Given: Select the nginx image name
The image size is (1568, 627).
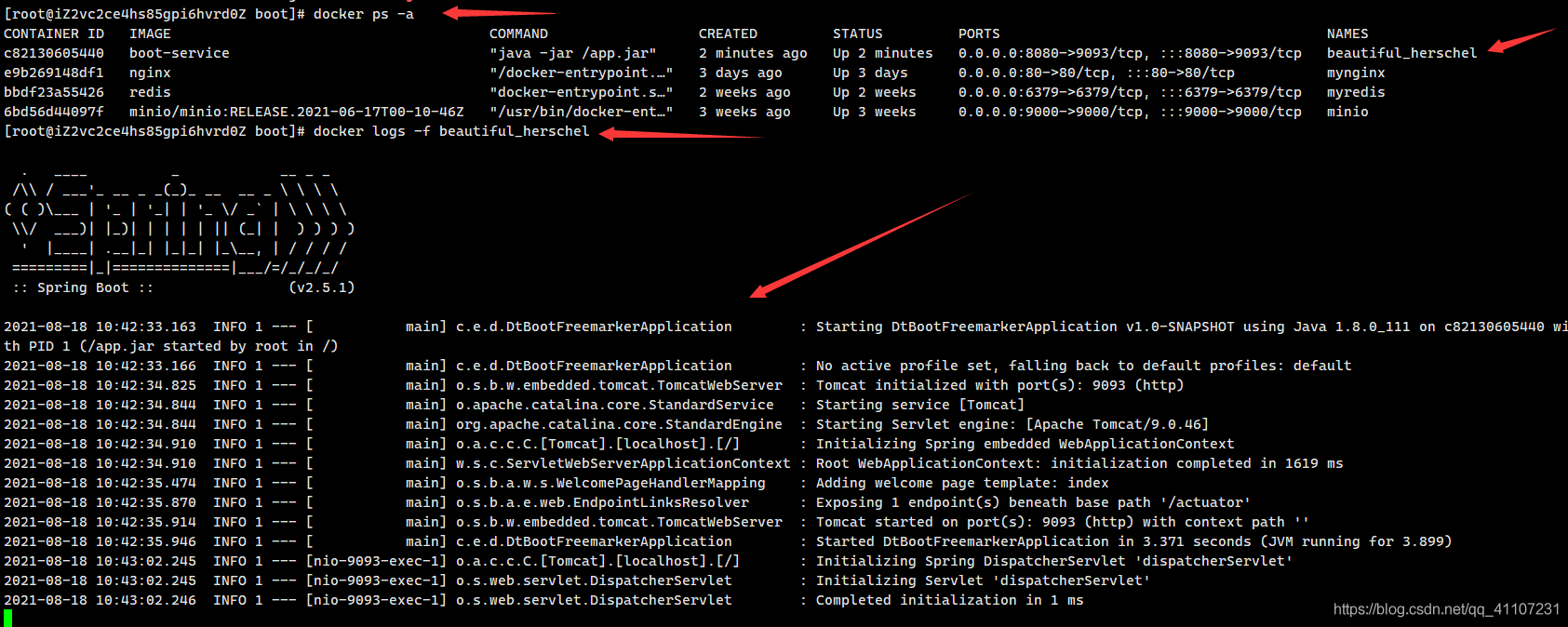Looking at the screenshot, I should click(x=150, y=73).
